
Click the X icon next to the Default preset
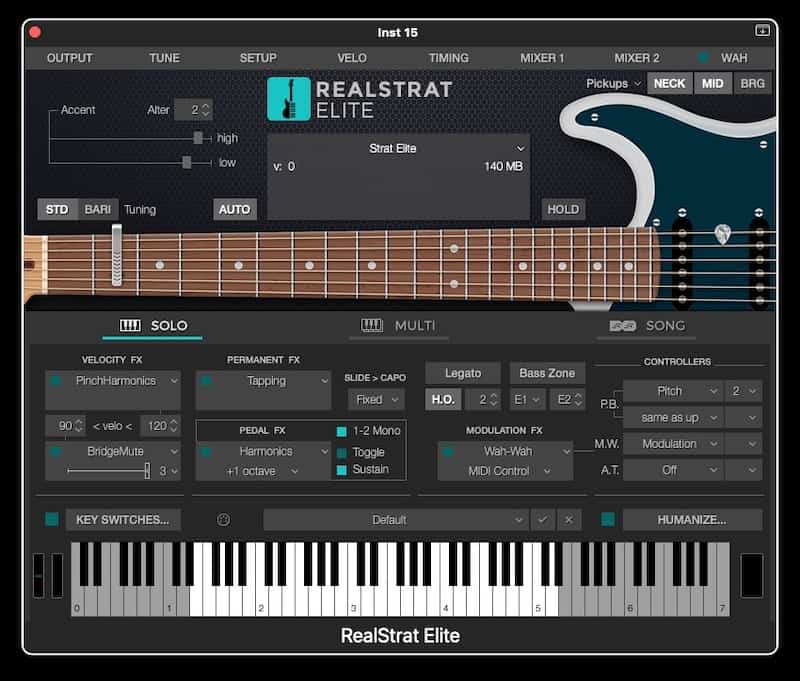click(568, 520)
